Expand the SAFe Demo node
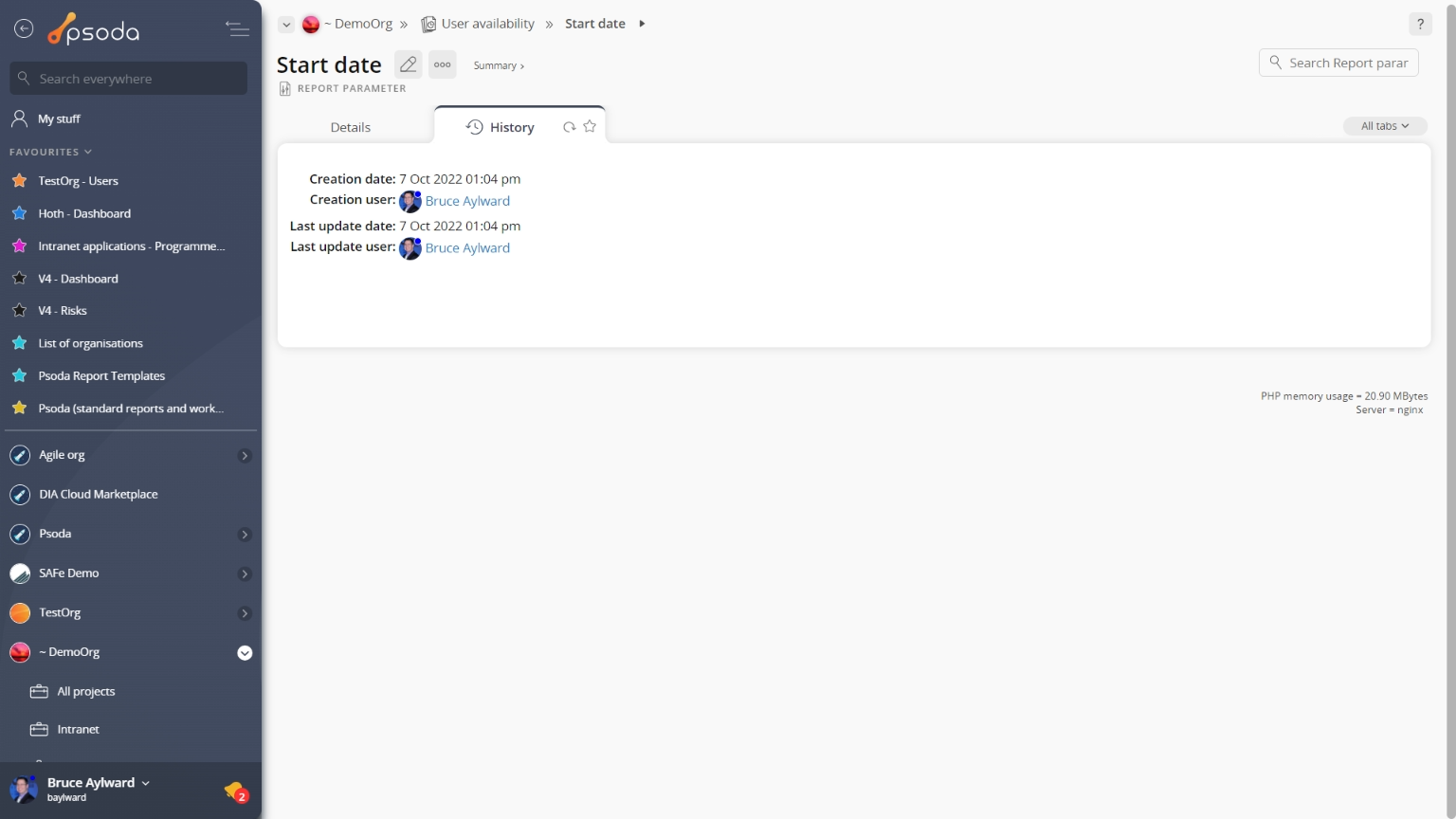The height and width of the screenshot is (819, 1456). point(245,573)
